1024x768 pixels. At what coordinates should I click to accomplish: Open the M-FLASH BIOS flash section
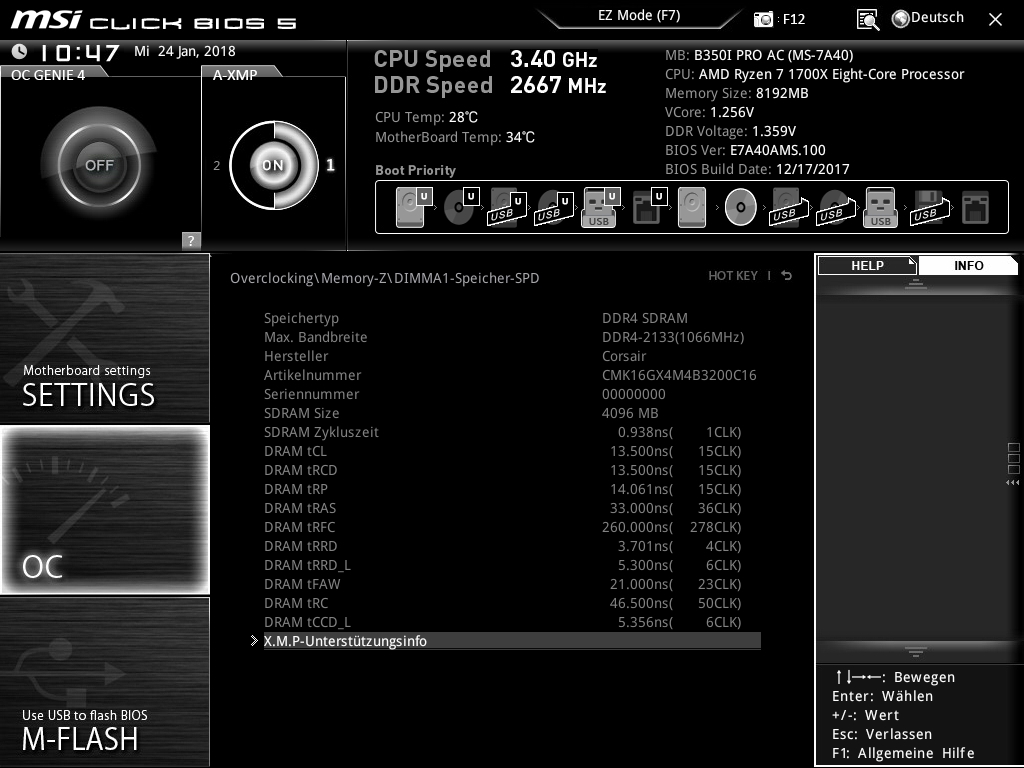(x=105, y=681)
